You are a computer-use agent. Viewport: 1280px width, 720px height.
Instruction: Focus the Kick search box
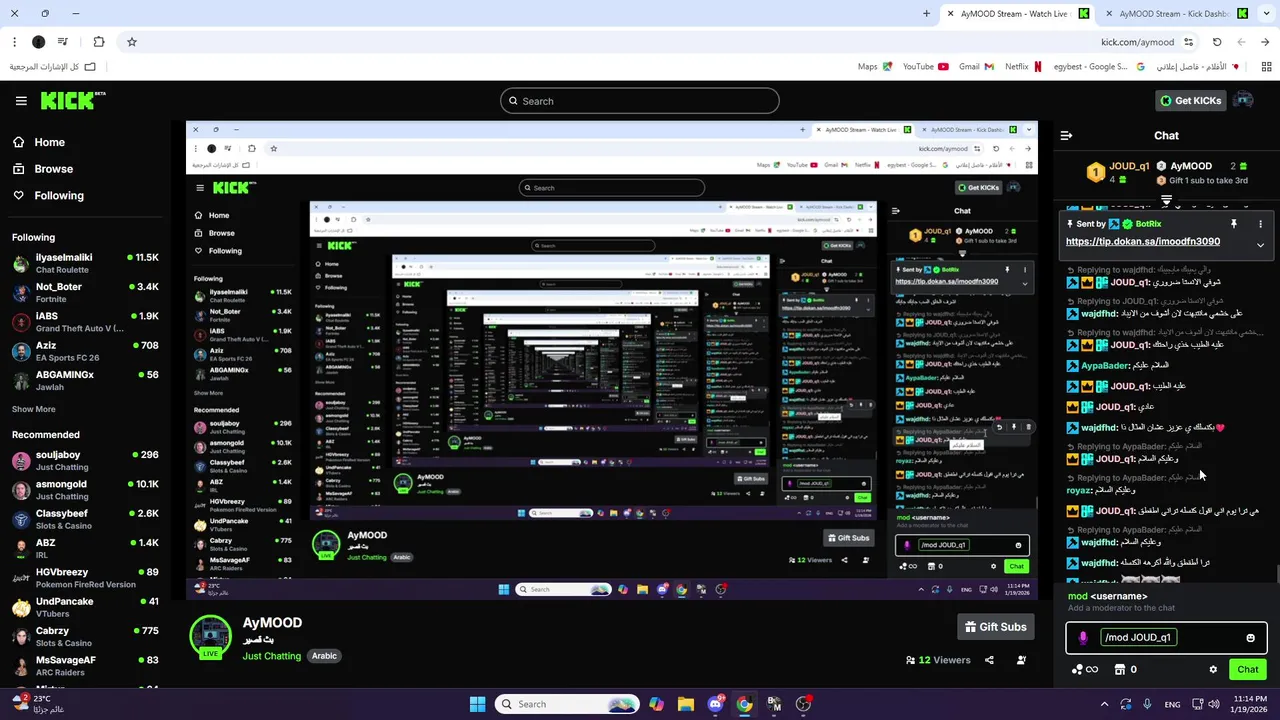point(640,101)
